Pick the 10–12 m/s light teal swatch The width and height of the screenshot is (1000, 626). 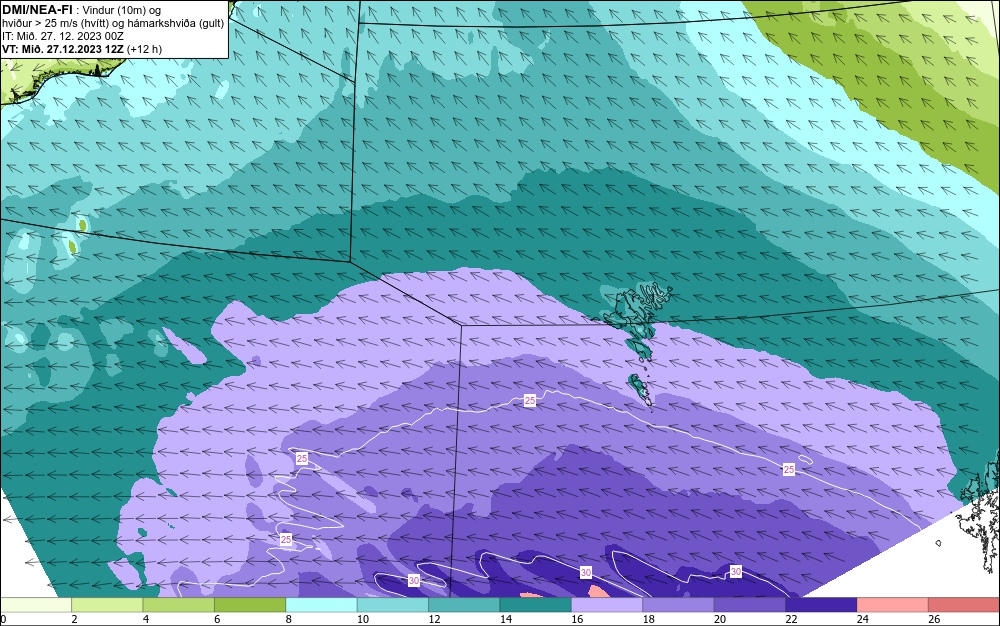pyautogui.click(x=393, y=605)
